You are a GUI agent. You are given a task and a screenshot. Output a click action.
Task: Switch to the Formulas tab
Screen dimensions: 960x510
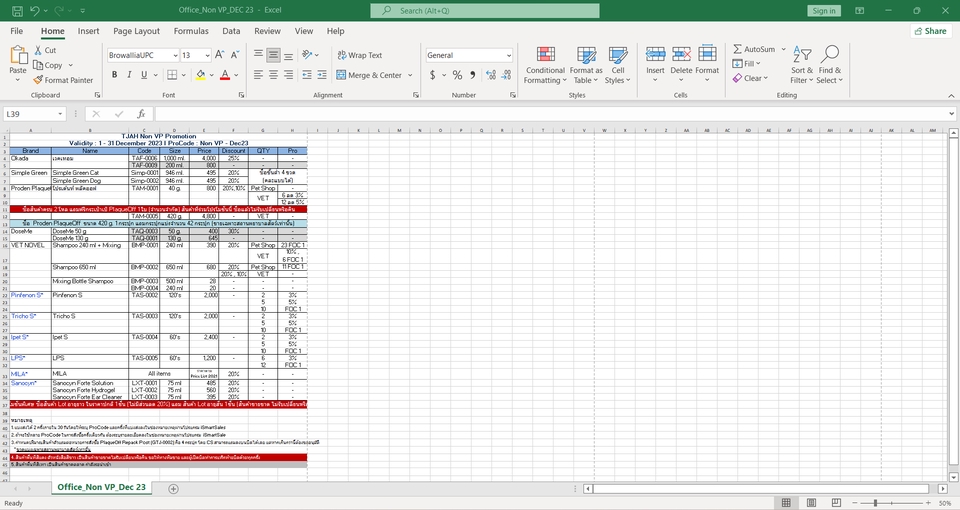pyautogui.click(x=191, y=31)
